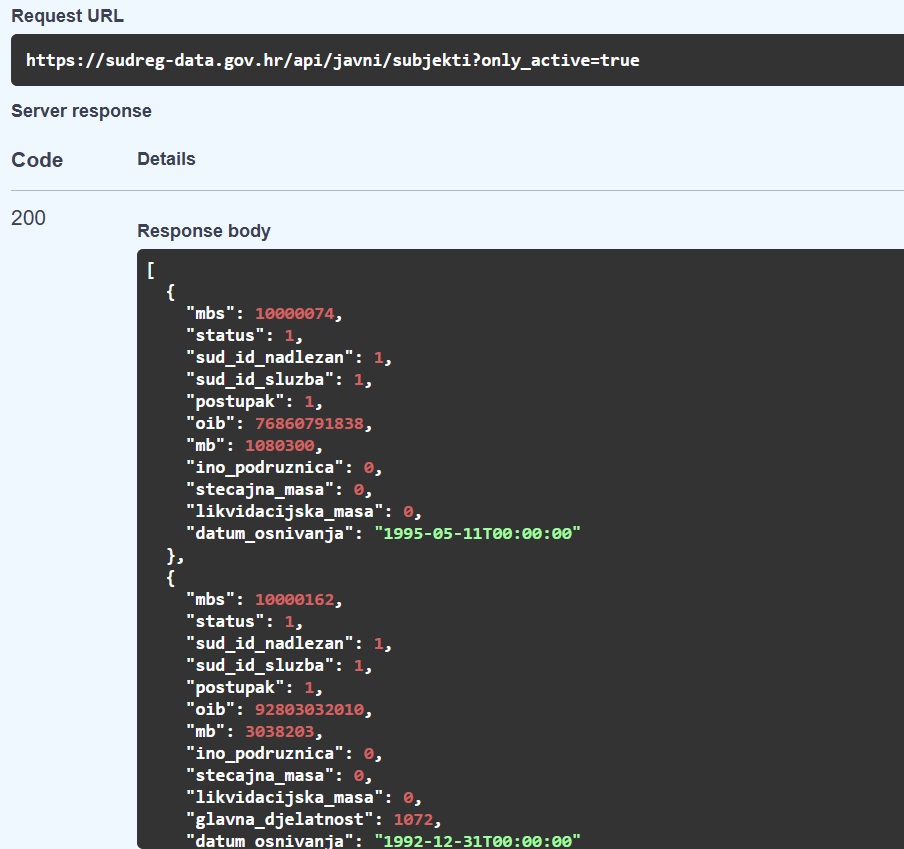Click the 200 status code

pos(28,218)
